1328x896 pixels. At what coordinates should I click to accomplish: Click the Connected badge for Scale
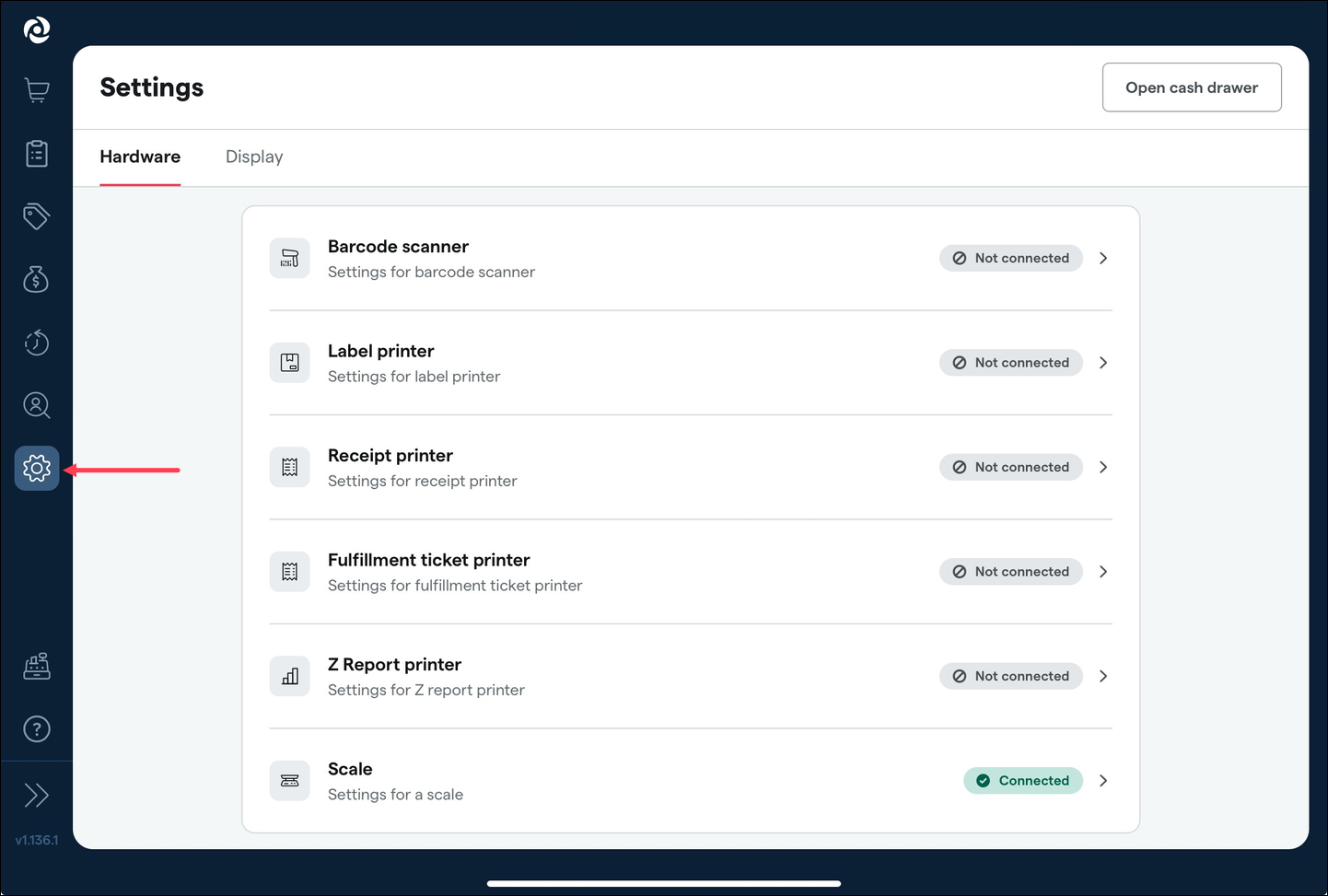tap(1023, 781)
